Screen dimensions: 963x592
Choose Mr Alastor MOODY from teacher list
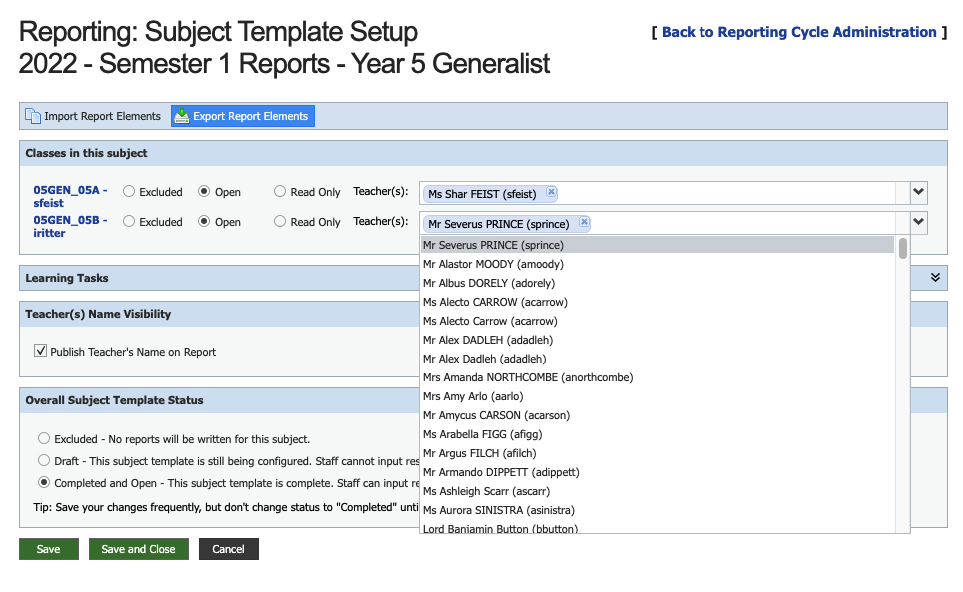point(493,264)
